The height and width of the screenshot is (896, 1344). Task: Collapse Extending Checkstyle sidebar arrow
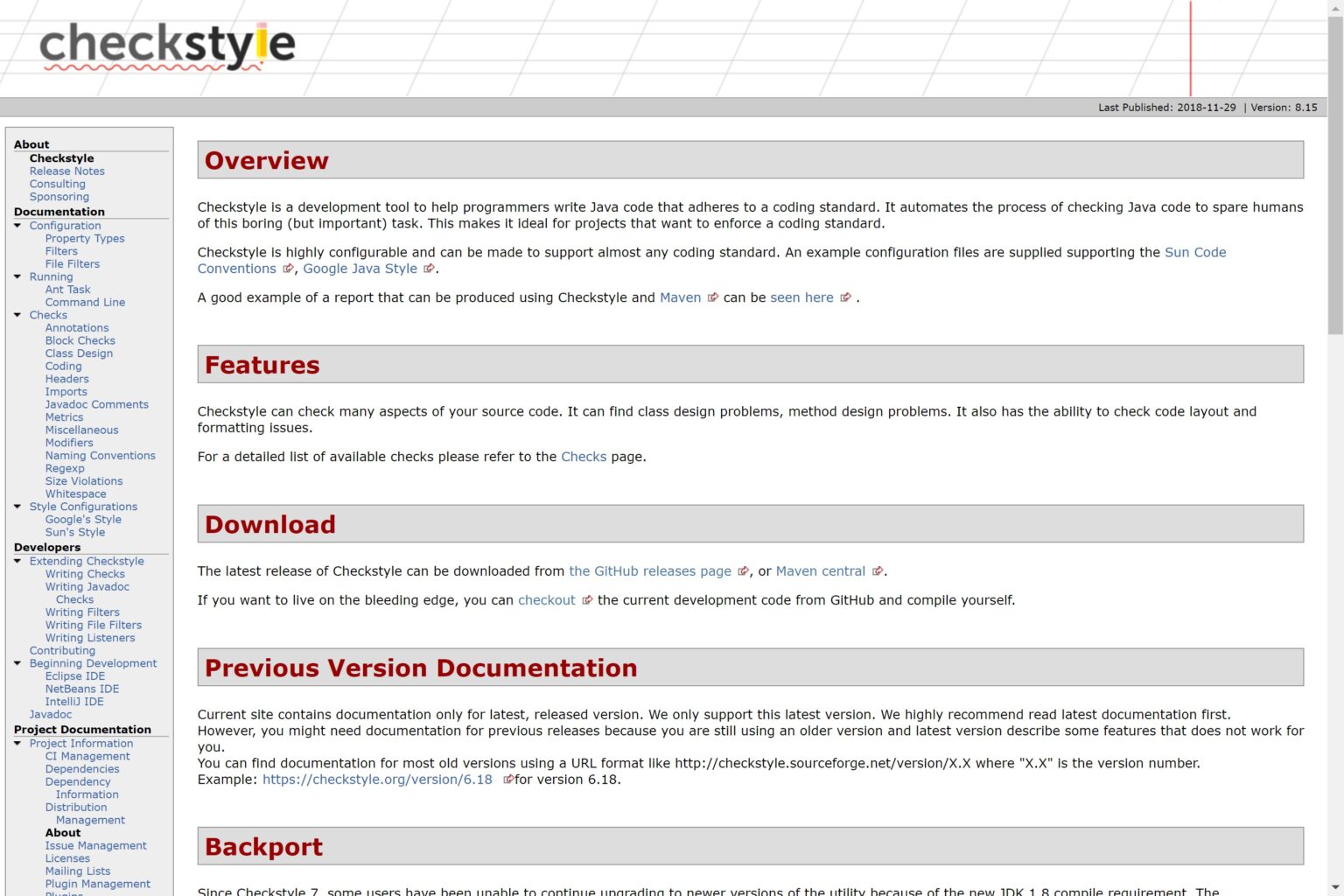click(x=17, y=561)
